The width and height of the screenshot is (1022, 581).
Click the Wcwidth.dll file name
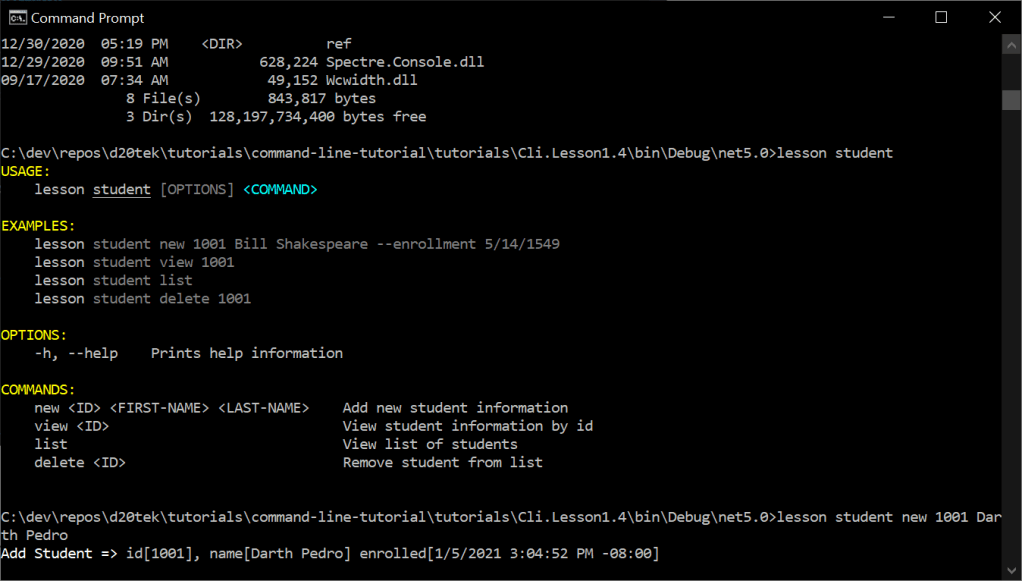point(372,80)
